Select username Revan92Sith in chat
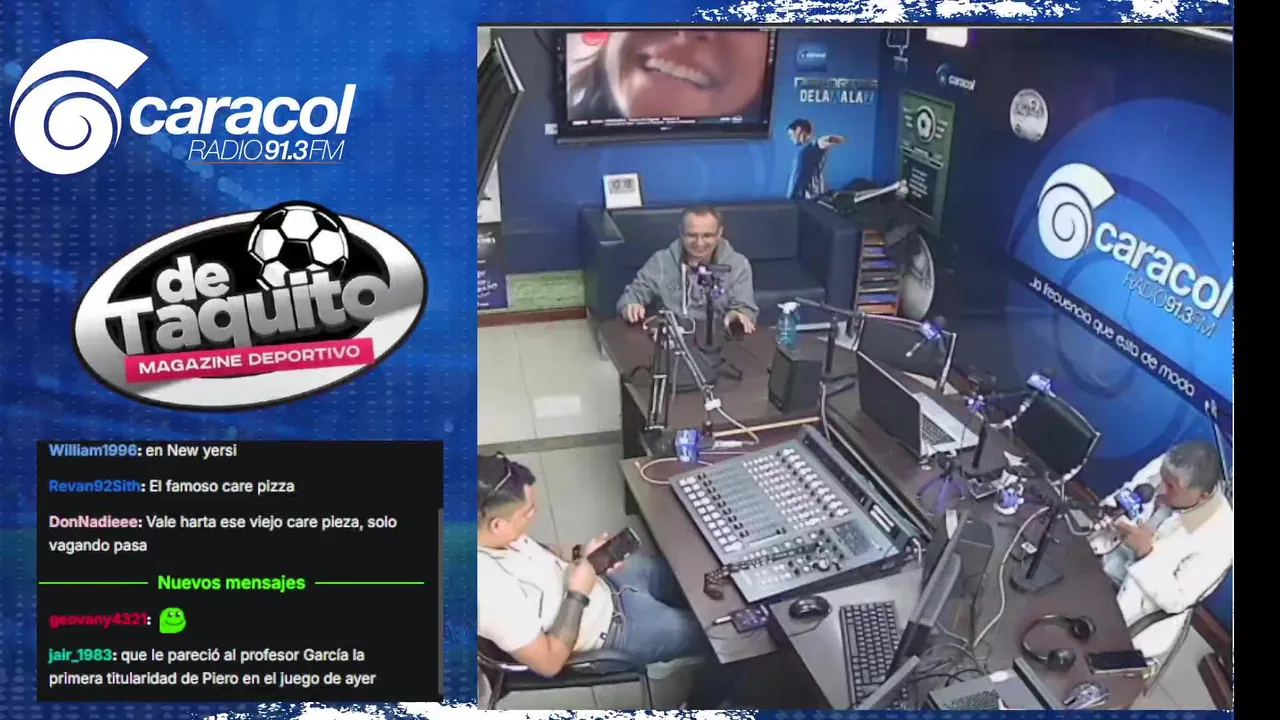The width and height of the screenshot is (1280, 720). coord(94,486)
